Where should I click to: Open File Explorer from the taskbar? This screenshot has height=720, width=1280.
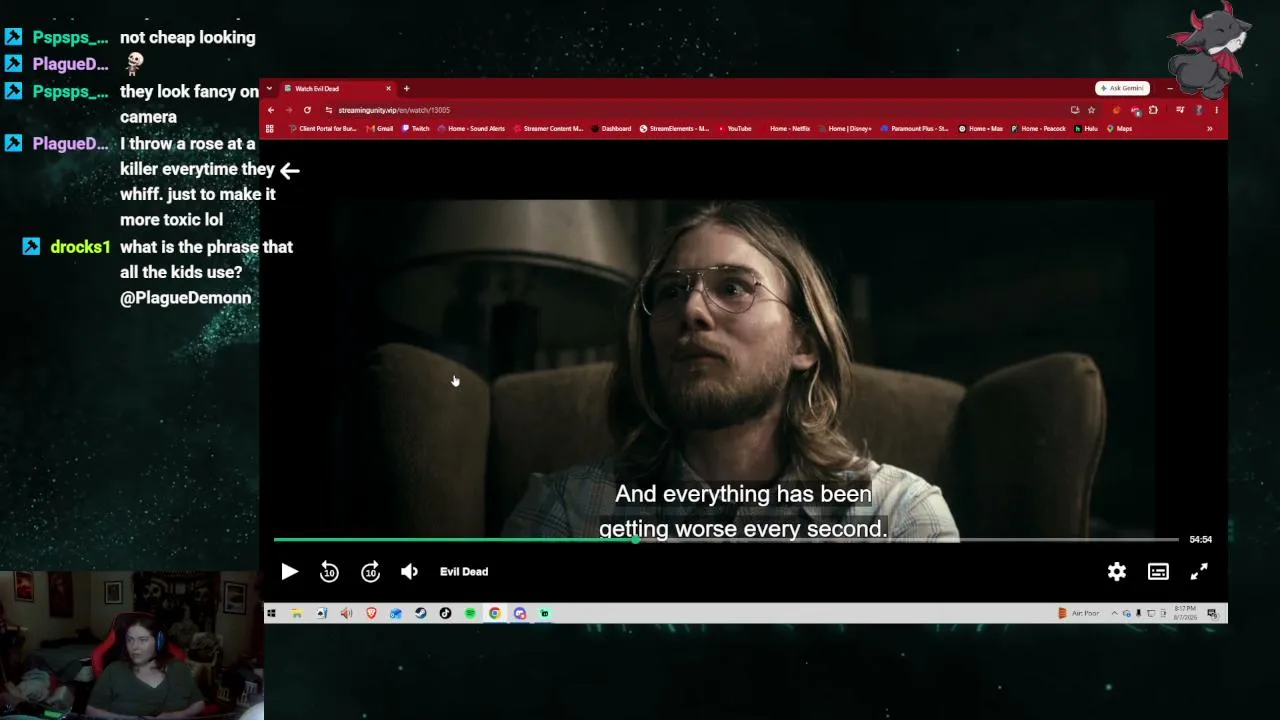[297, 614]
